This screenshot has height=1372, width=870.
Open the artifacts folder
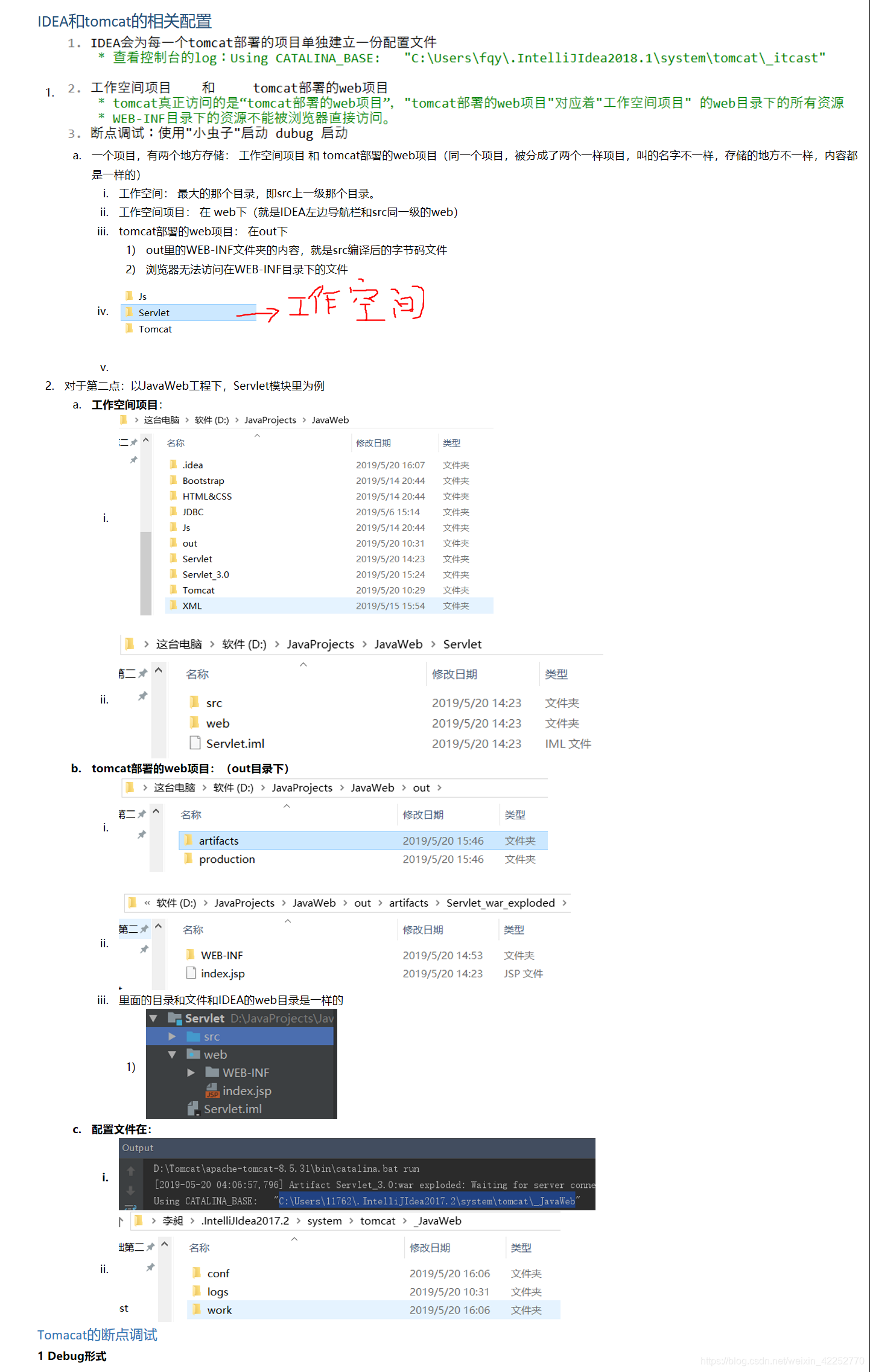pos(363,840)
